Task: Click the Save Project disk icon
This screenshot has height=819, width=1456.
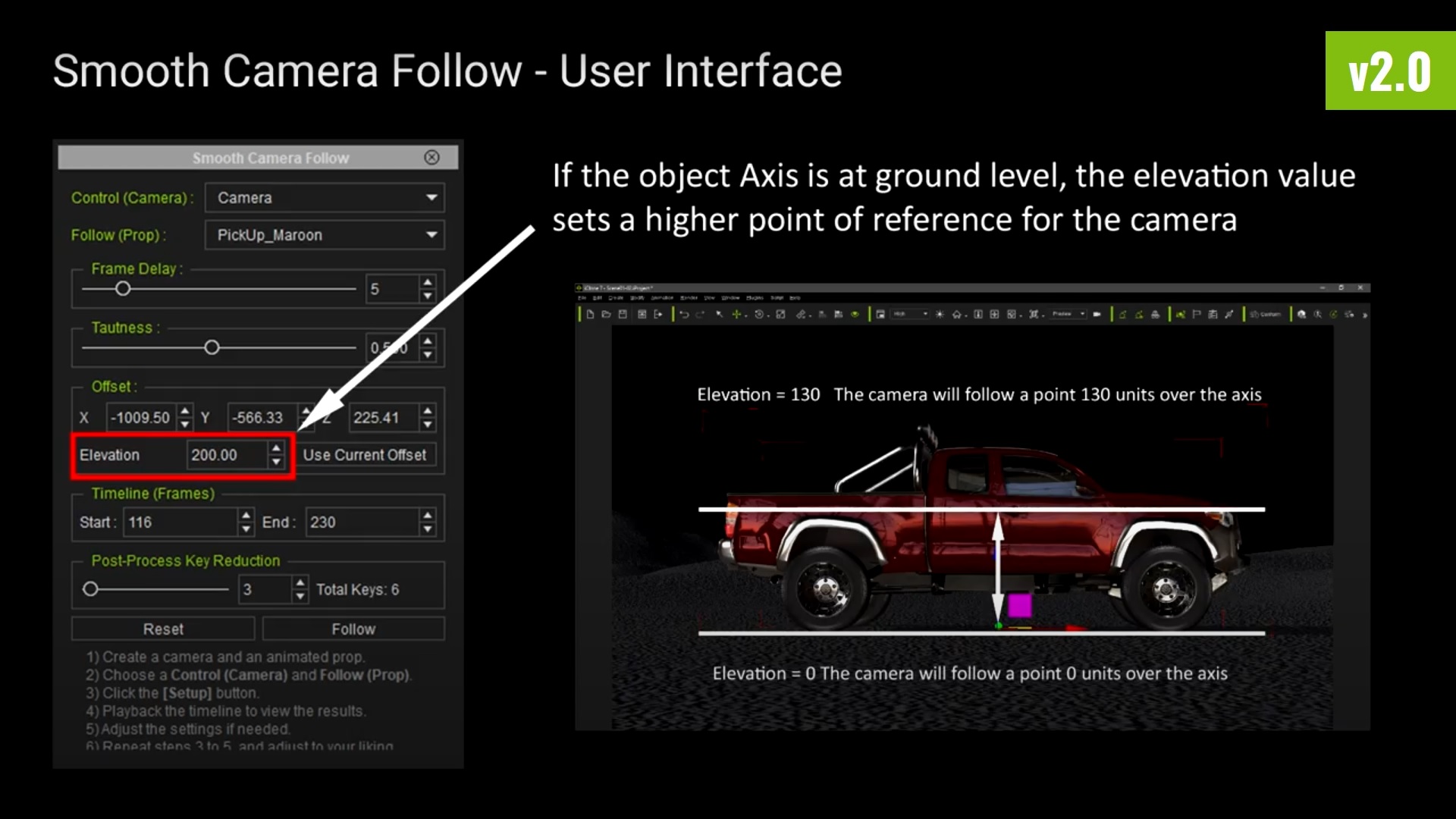Action: pos(623,314)
